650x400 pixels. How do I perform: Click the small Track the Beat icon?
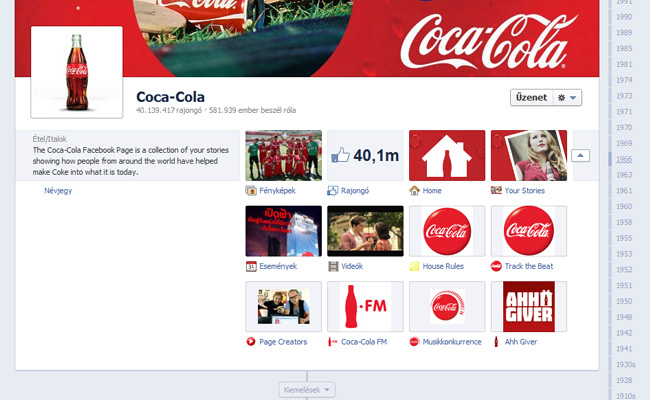click(496, 266)
